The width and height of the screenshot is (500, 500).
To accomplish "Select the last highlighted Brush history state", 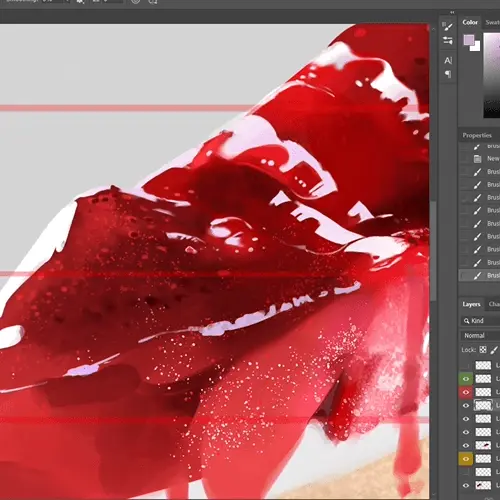I will pyautogui.click(x=480, y=275).
